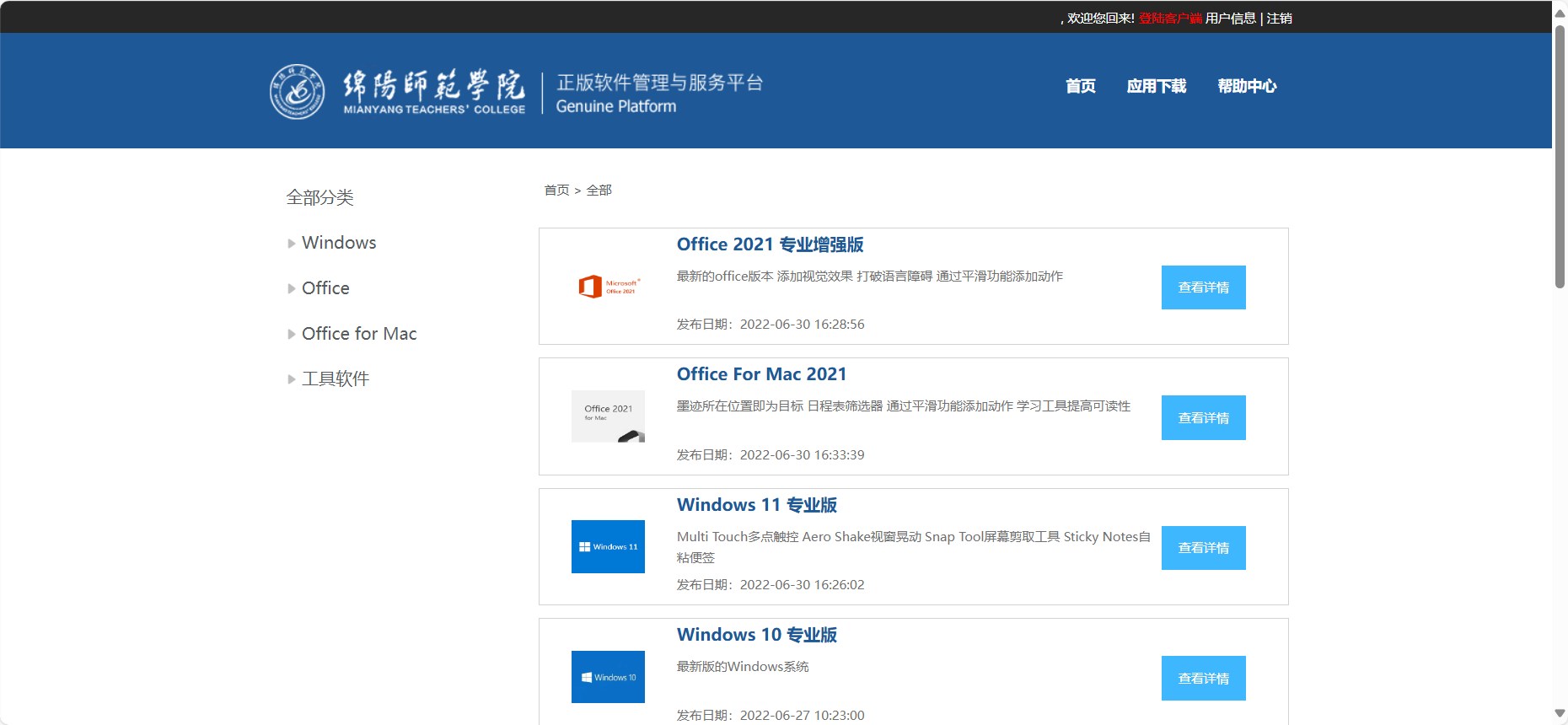This screenshot has width=1568, height=725.
Task: Open Windows 10 专业版 title link
Action: [756, 635]
